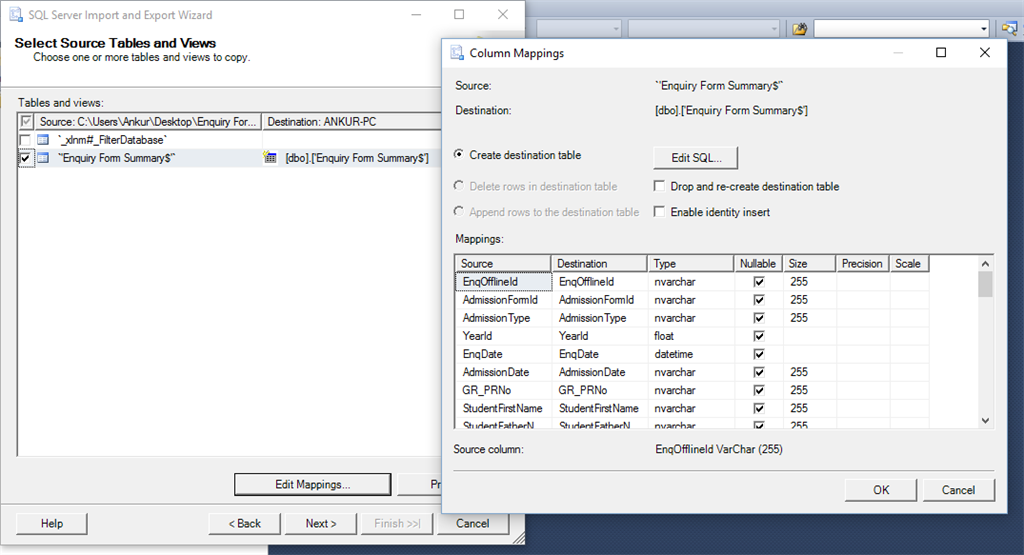The width and height of the screenshot is (1024, 555).
Task: Select Create destination table radio button
Action: point(459,155)
